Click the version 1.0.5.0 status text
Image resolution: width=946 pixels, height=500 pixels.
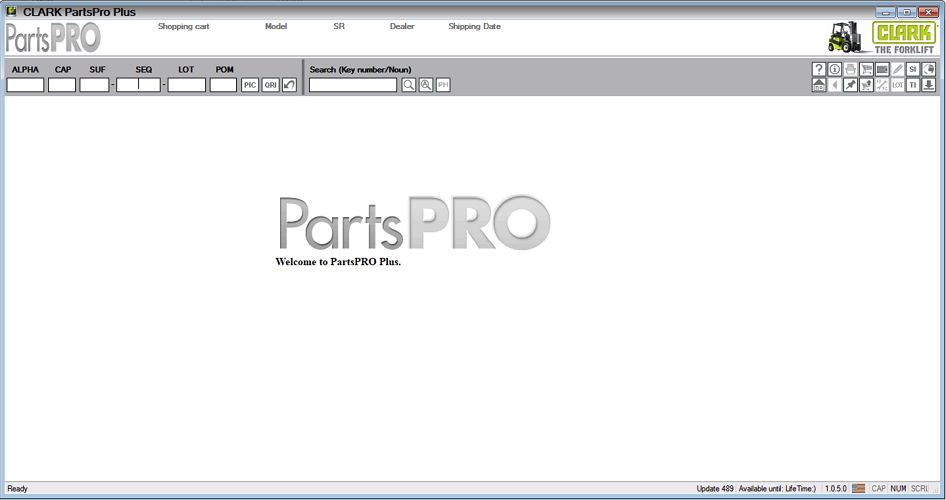pyautogui.click(x=836, y=489)
